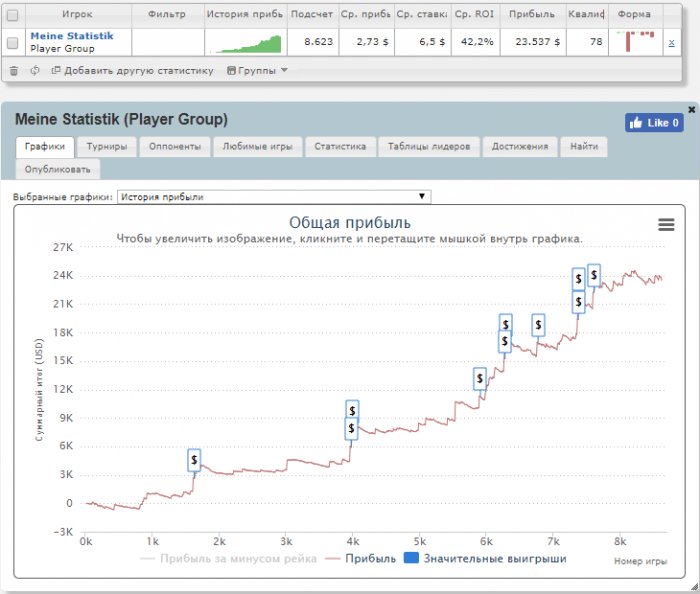Close the statistics panel
Viewport: 700px width, 594px height.
click(x=691, y=109)
